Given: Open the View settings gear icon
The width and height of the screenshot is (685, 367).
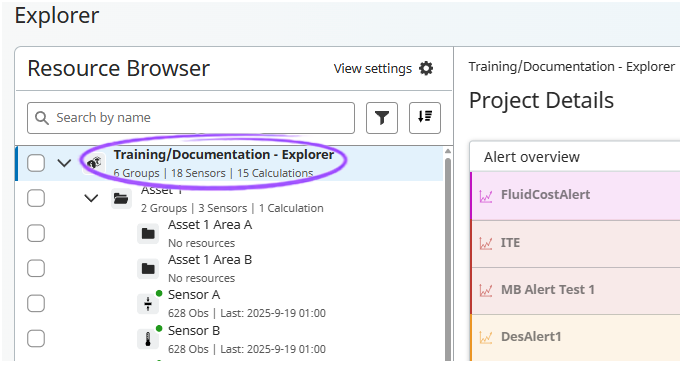Looking at the screenshot, I should [x=426, y=68].
